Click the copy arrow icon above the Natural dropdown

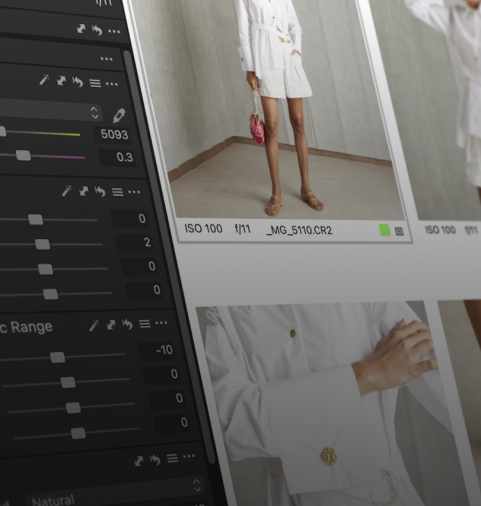(x=139, y=461)
